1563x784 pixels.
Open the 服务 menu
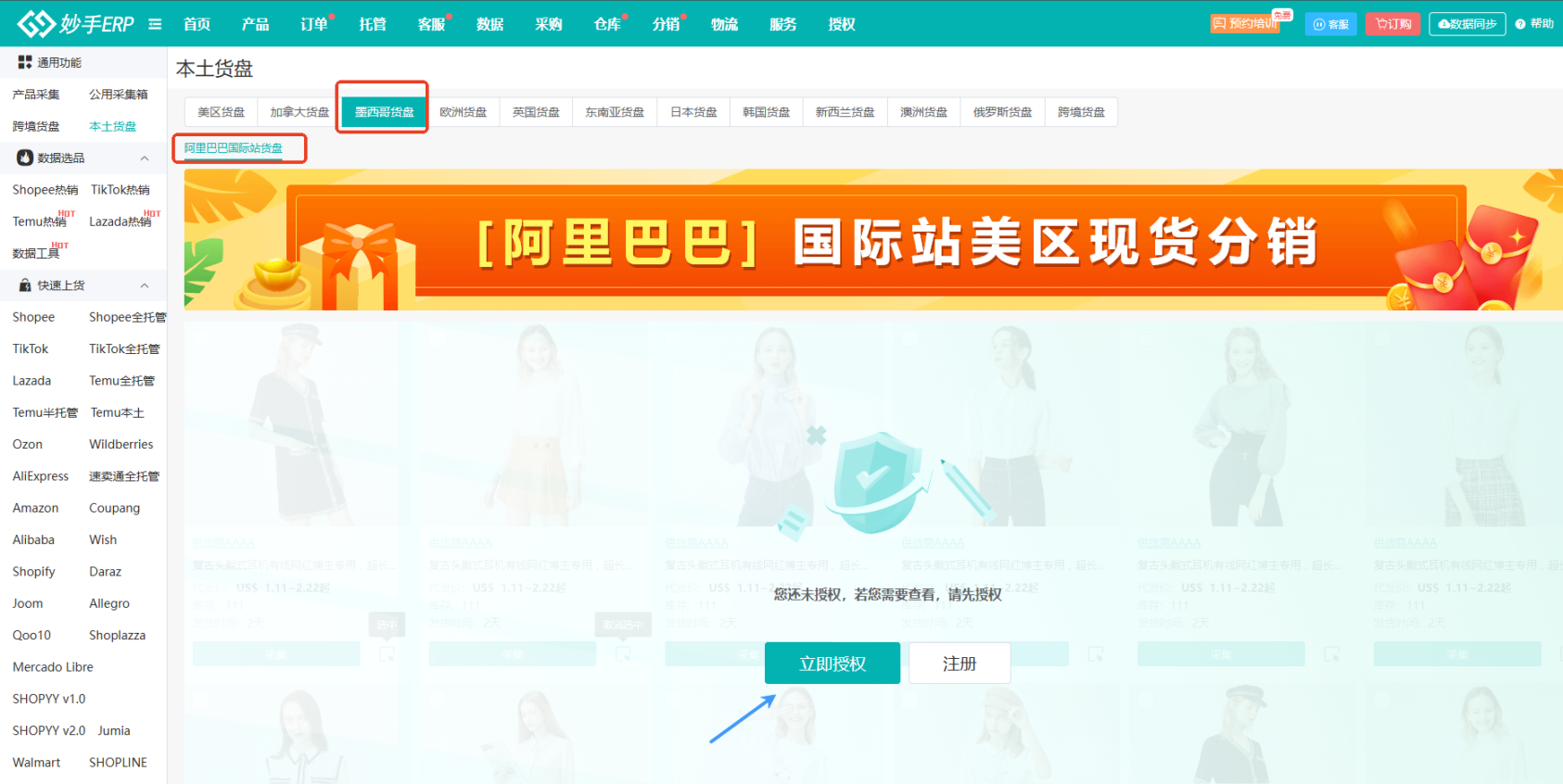[x=783, y=24]
